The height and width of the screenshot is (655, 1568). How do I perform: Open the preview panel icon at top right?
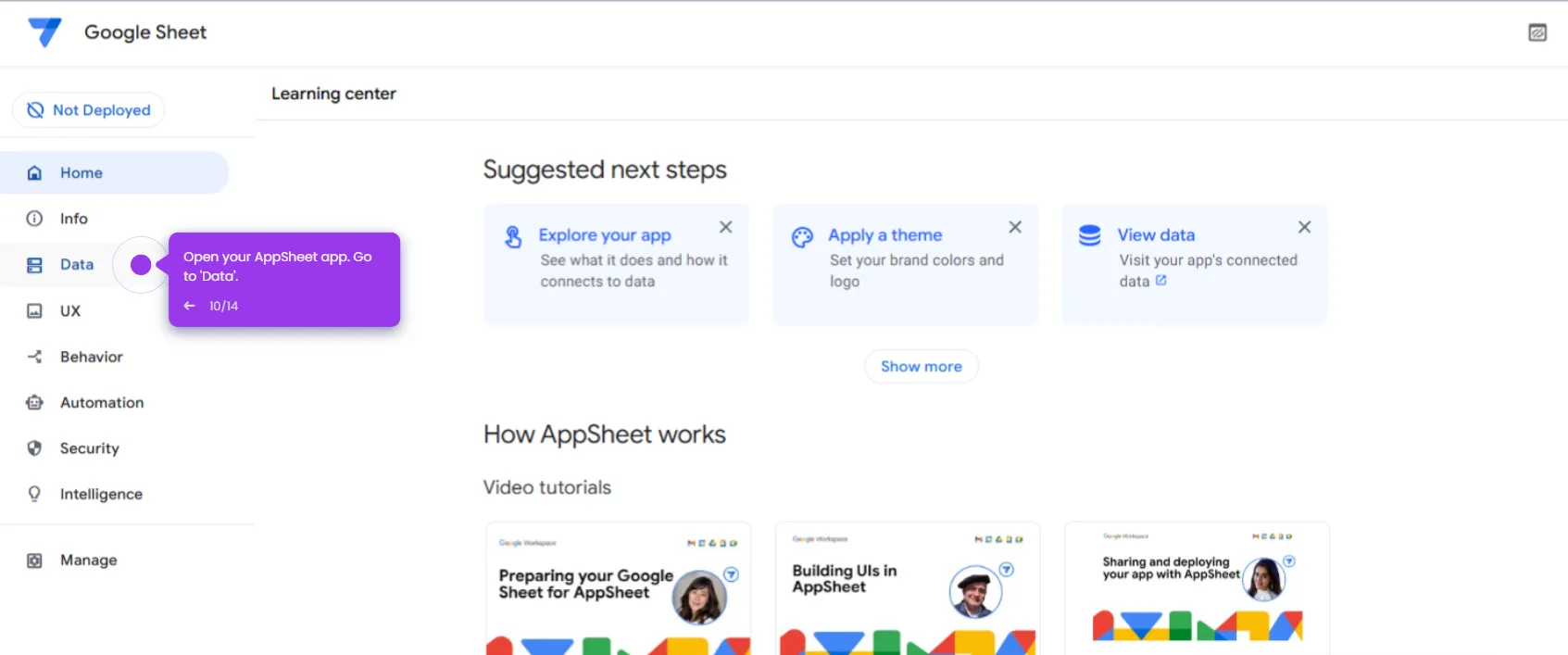(1537, 32)
